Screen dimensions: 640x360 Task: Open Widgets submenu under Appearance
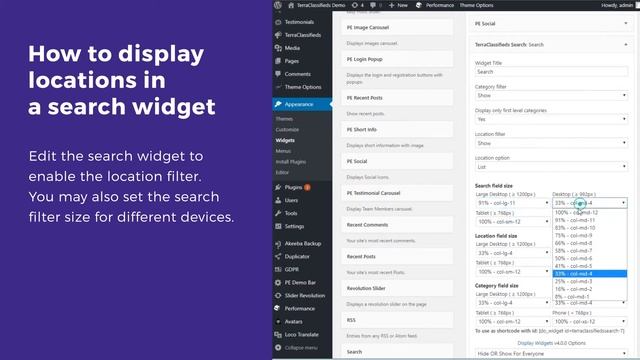[x=285, y=140]
